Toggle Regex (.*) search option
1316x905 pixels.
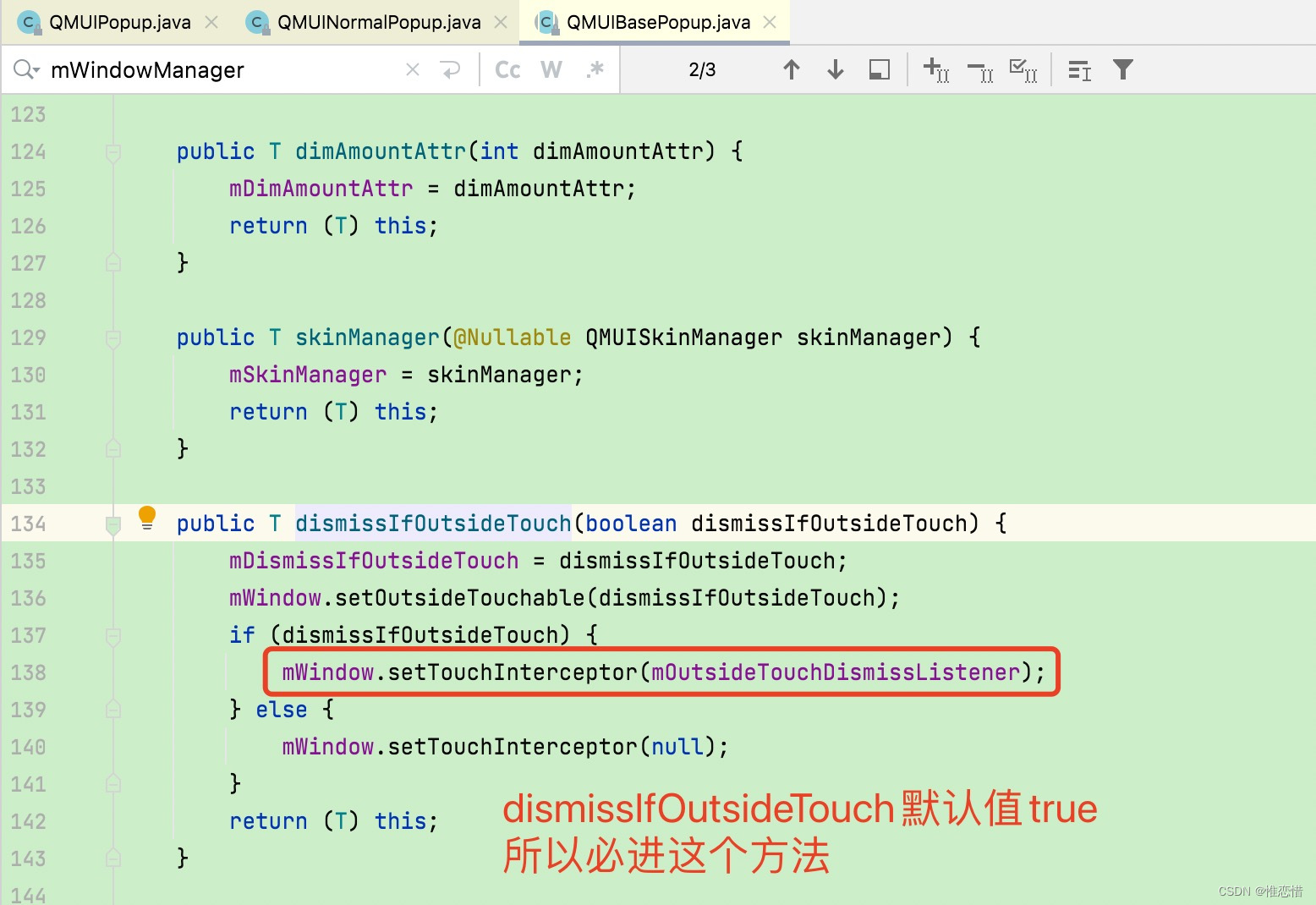595,69
